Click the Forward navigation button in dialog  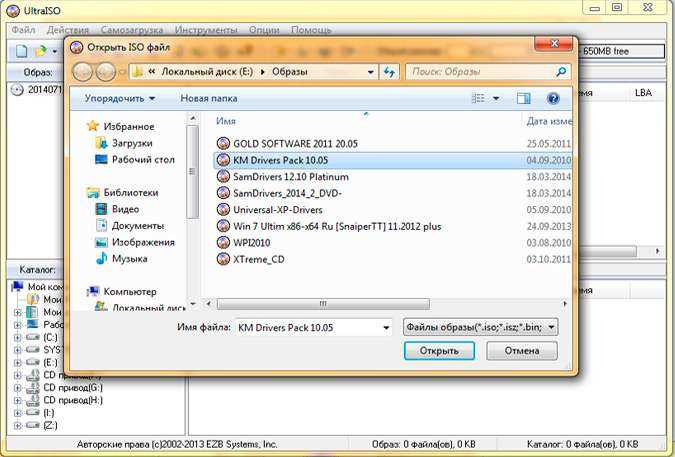point(105,72)
